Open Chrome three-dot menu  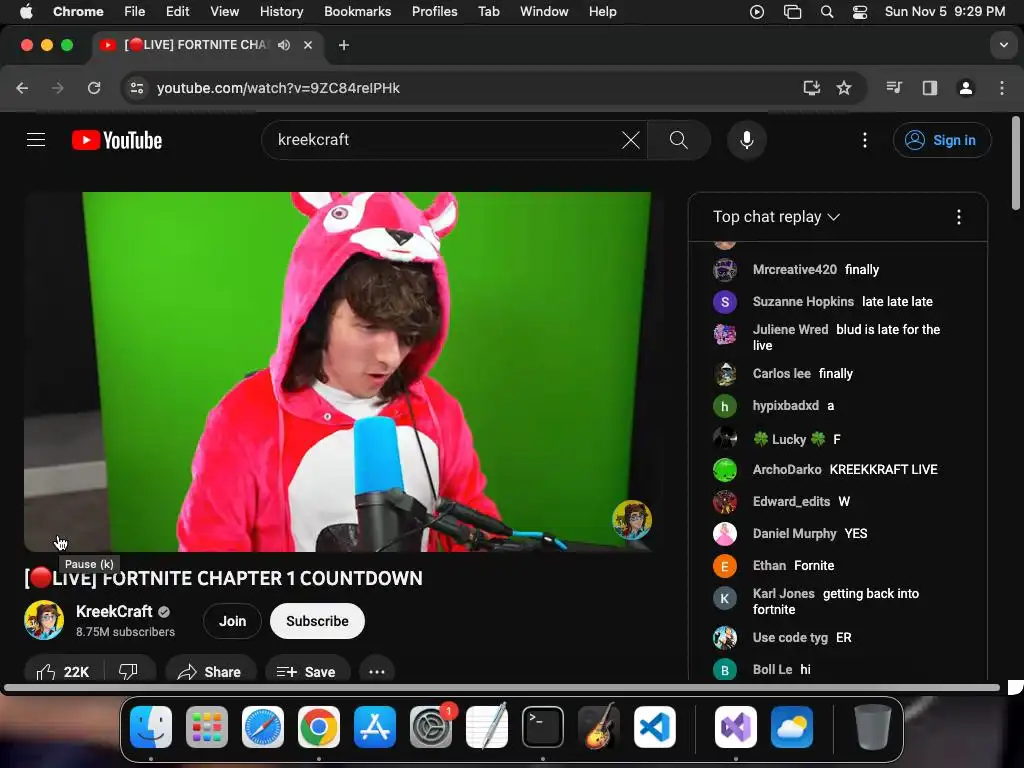[1002, 88]
